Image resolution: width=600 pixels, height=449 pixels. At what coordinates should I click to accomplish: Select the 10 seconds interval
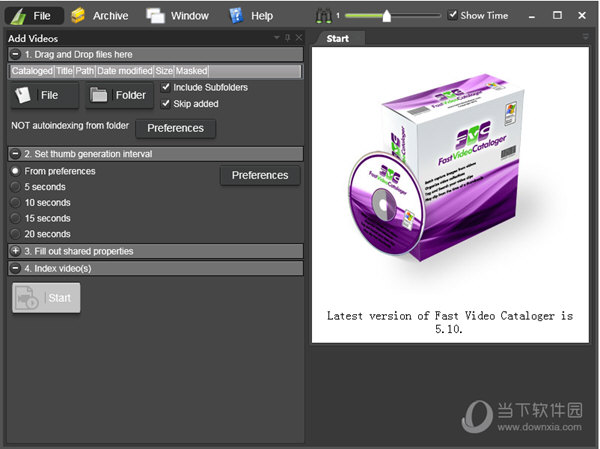pyautogui.click(x=15, y=202)
